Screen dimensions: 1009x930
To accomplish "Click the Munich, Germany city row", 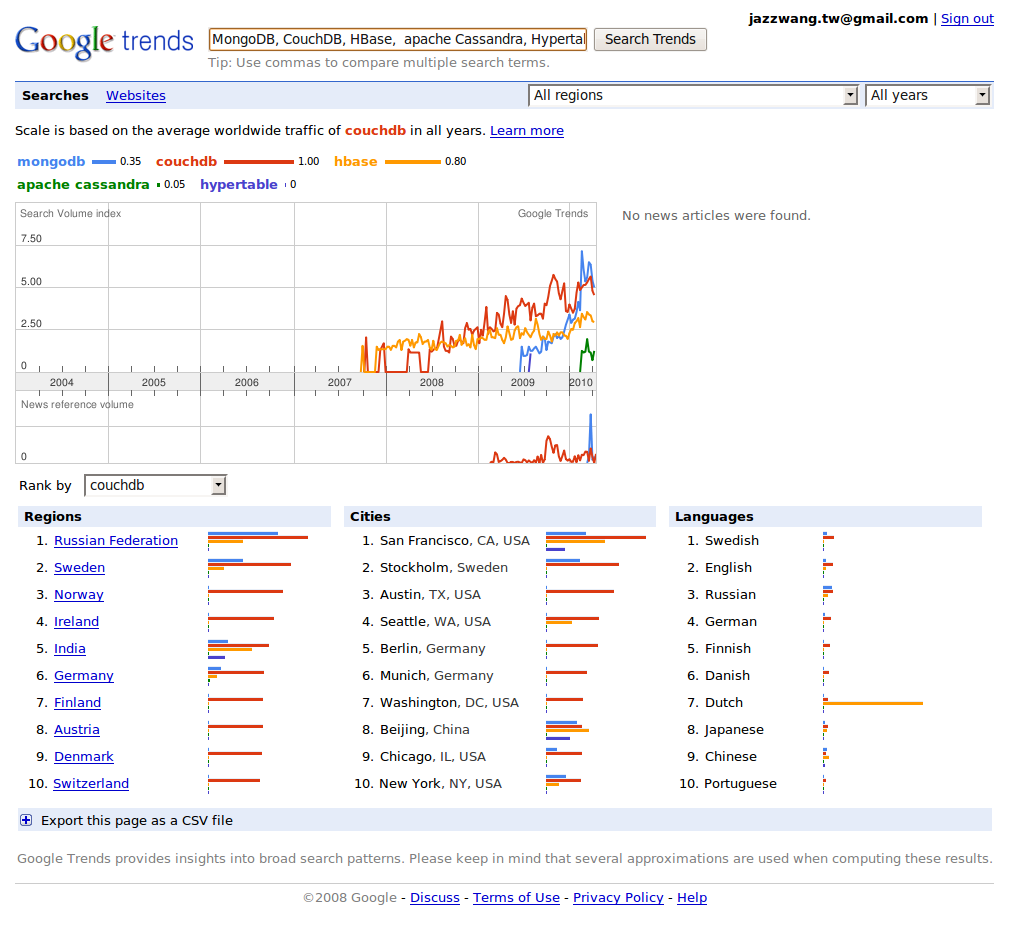I will 502,676.
